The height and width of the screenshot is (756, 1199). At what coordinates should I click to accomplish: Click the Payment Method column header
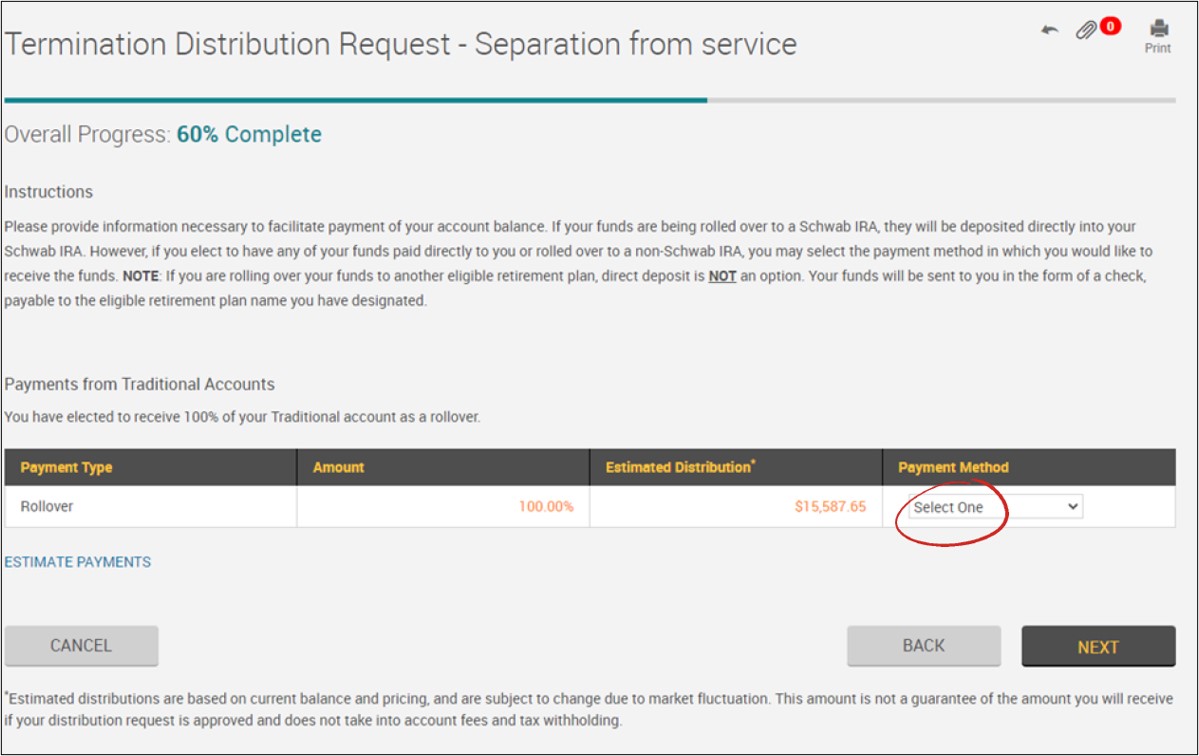point(953,467)
